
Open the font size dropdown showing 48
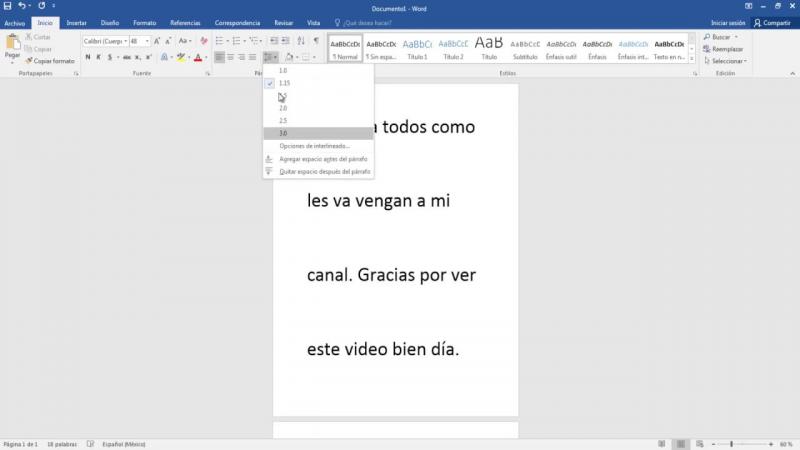tap(148, 41)
